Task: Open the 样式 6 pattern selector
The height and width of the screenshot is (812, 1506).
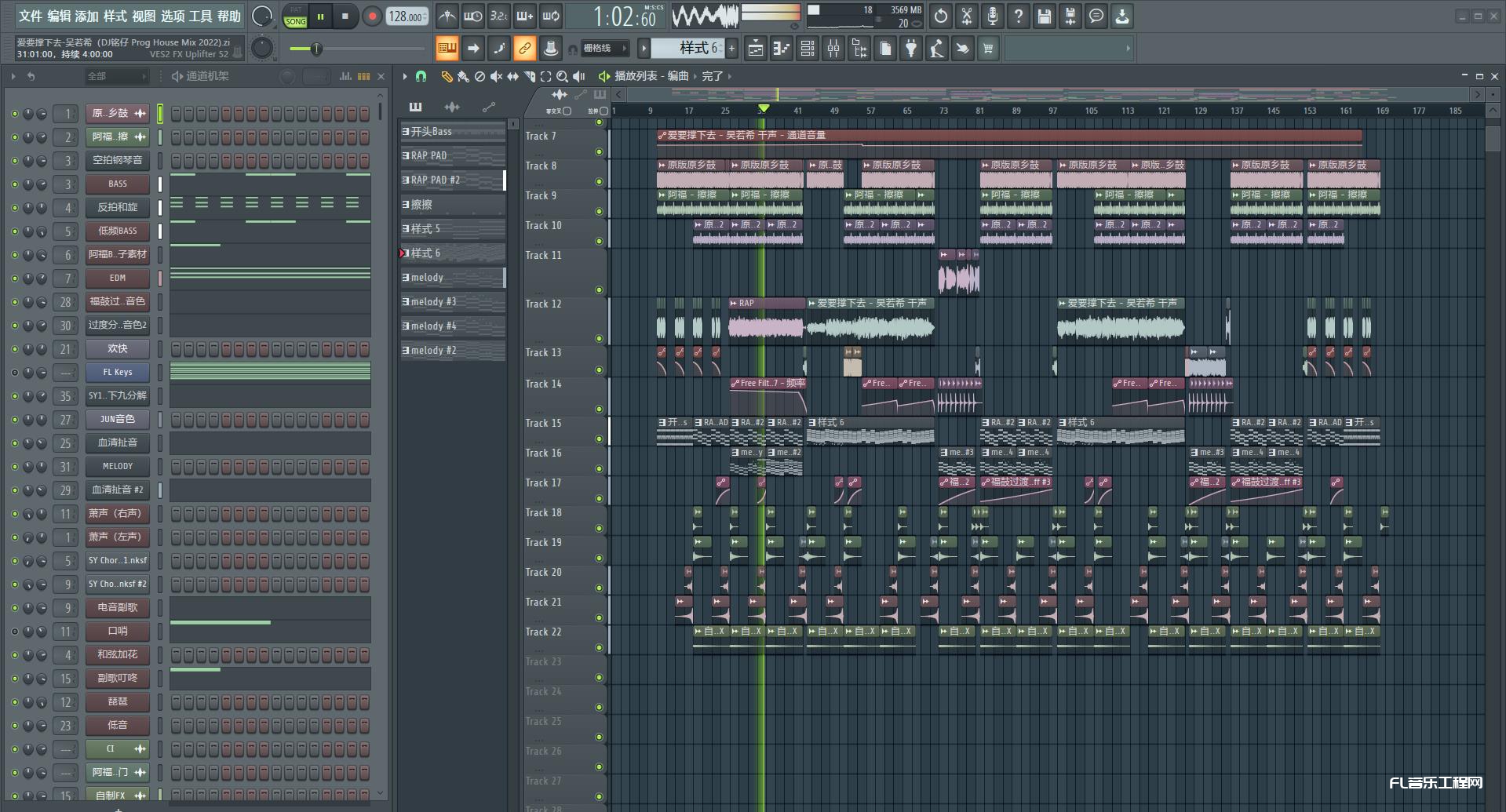Action: point(687,48)
